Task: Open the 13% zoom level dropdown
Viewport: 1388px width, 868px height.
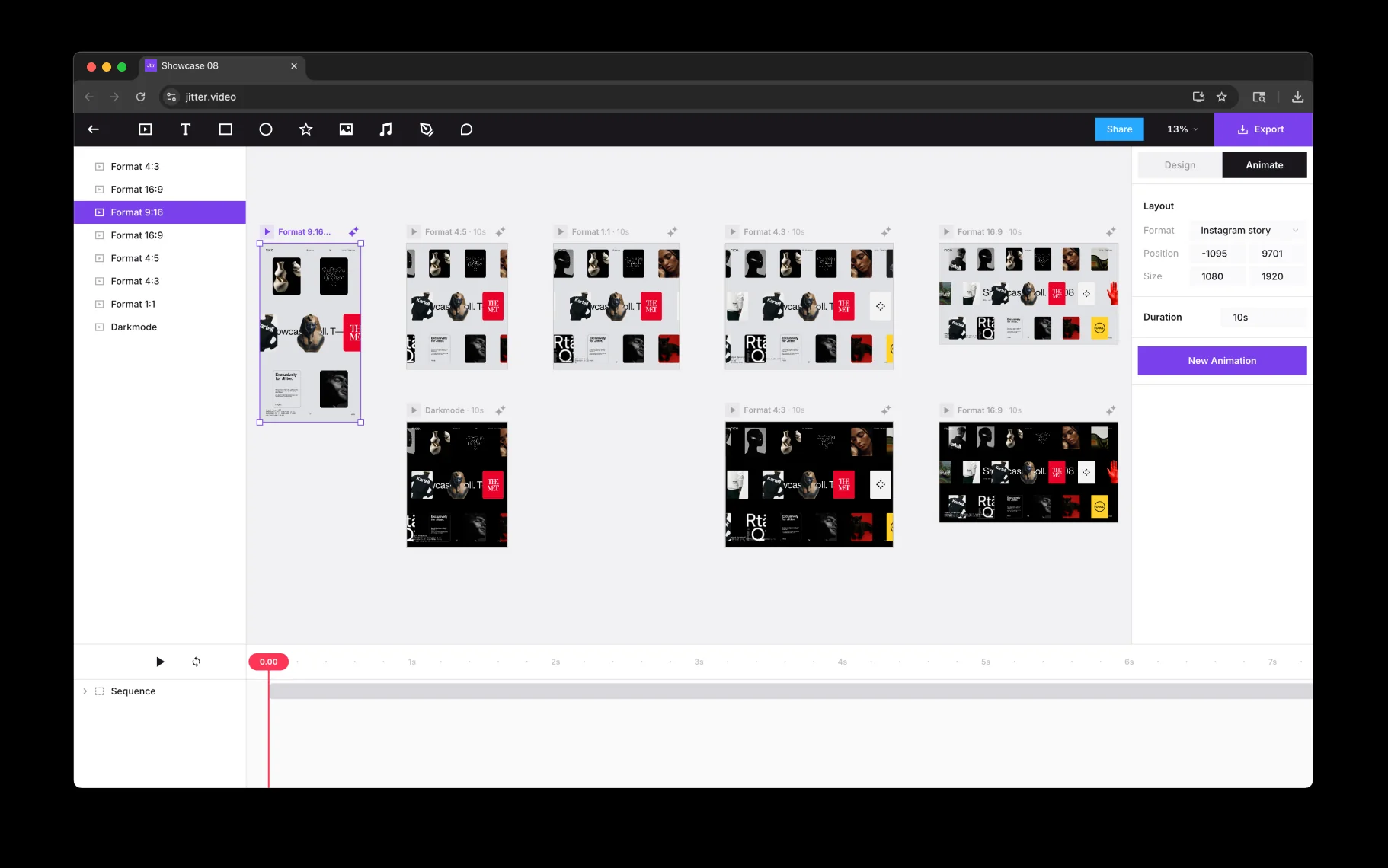Action: 1182,129
